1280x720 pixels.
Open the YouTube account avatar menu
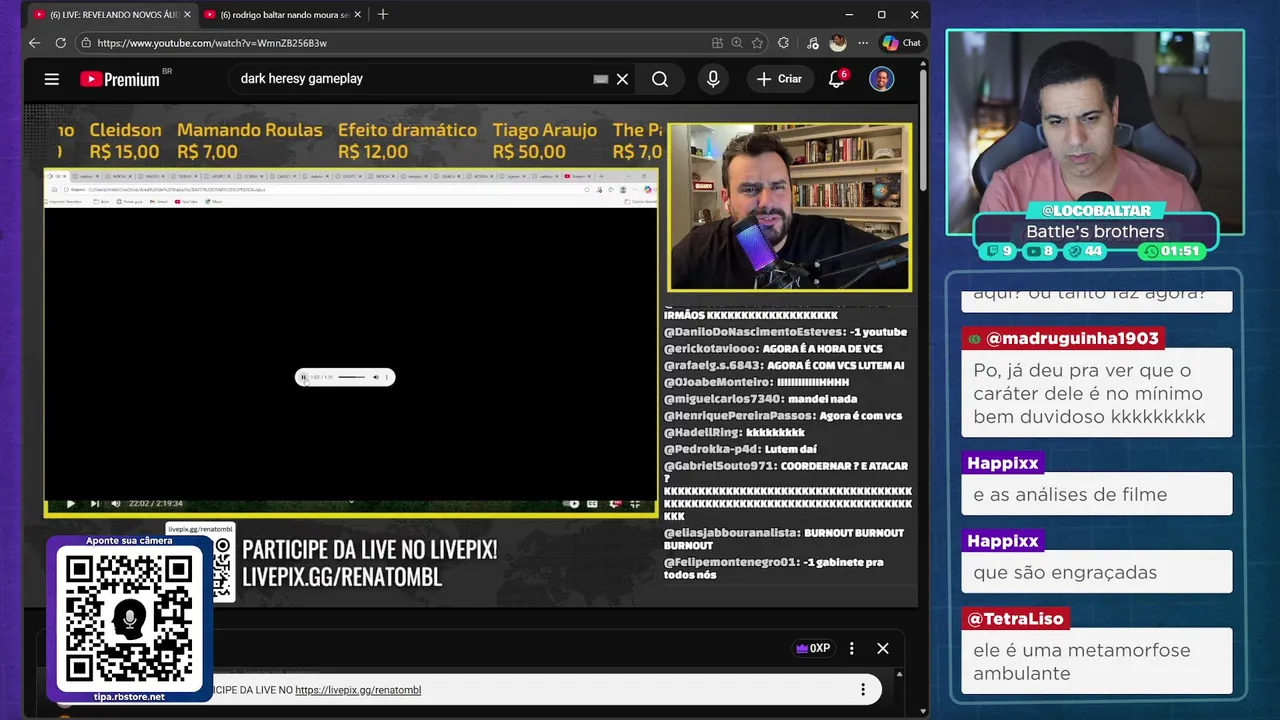[881, 79]
